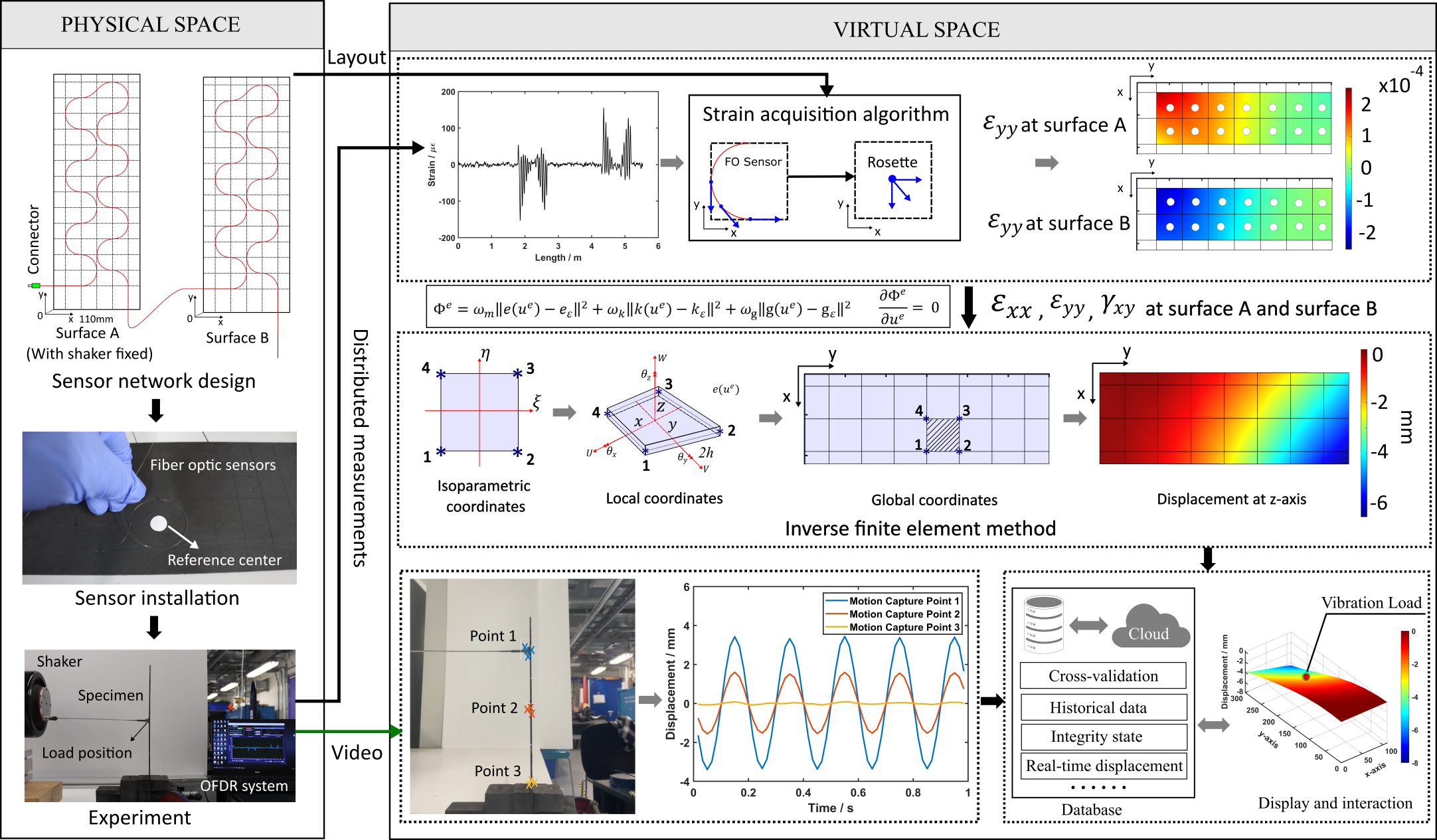Click the Strain acquisition algorithm title
1437x840 pixels.
825,114
